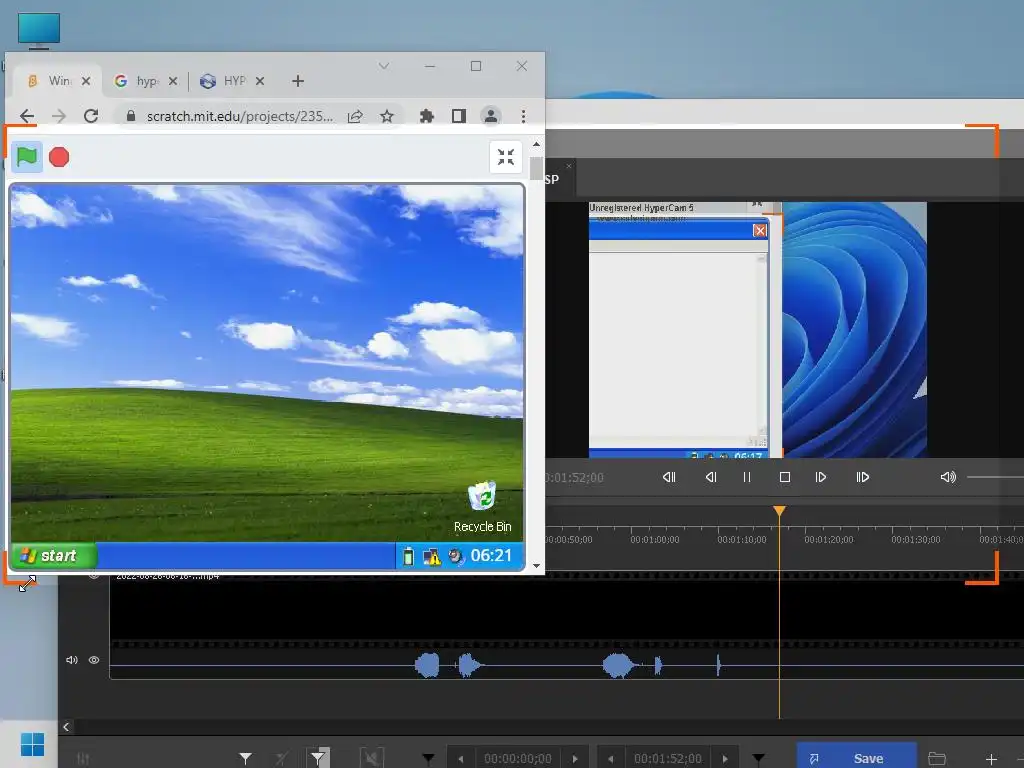Toggle the highlighted cut selection button
This screenshot has width=1024, height=768.
pyautogui.click(x=318, y=758)
